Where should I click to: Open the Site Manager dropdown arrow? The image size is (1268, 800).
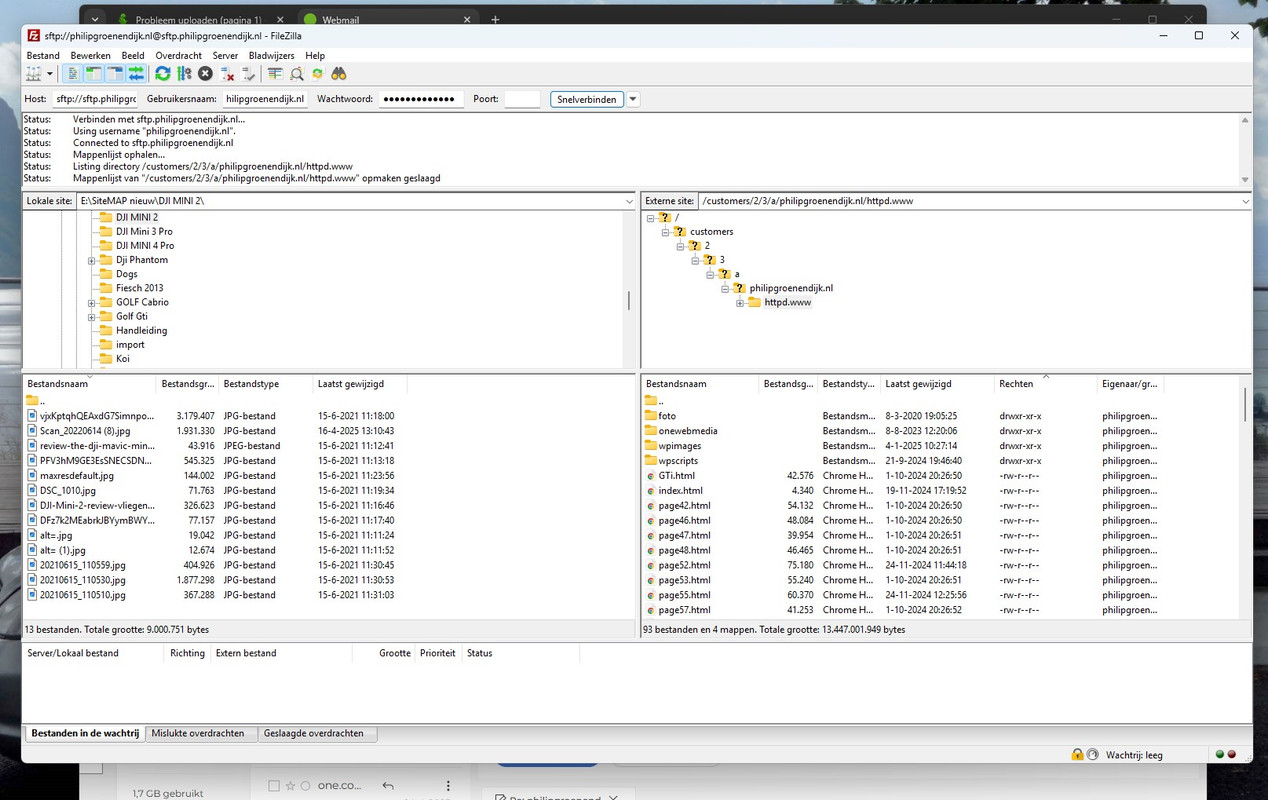[x=49, y=74]
